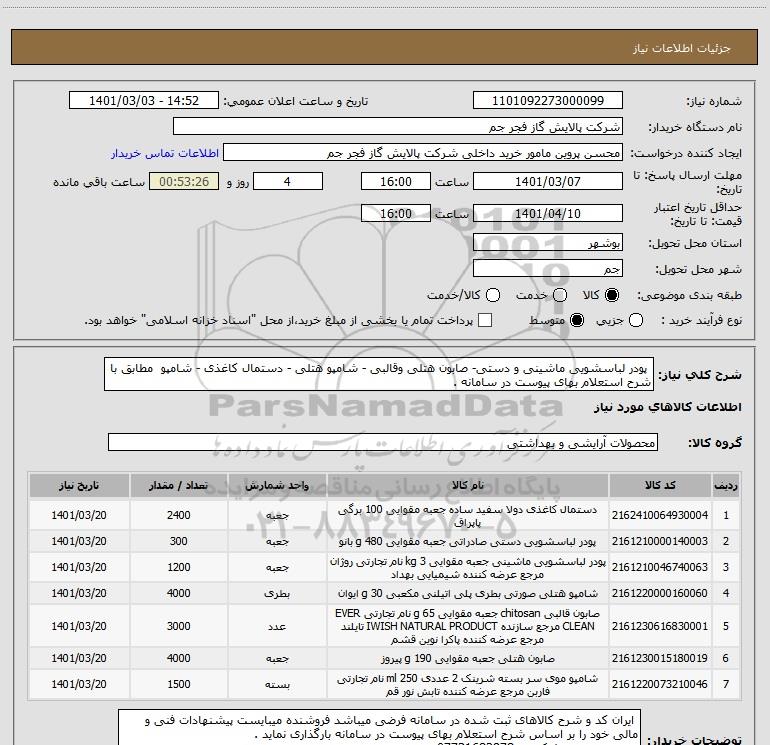Viewport: 770px width, 745px height.
Task: Click the delivery city field جم
Action: point(548,268)
